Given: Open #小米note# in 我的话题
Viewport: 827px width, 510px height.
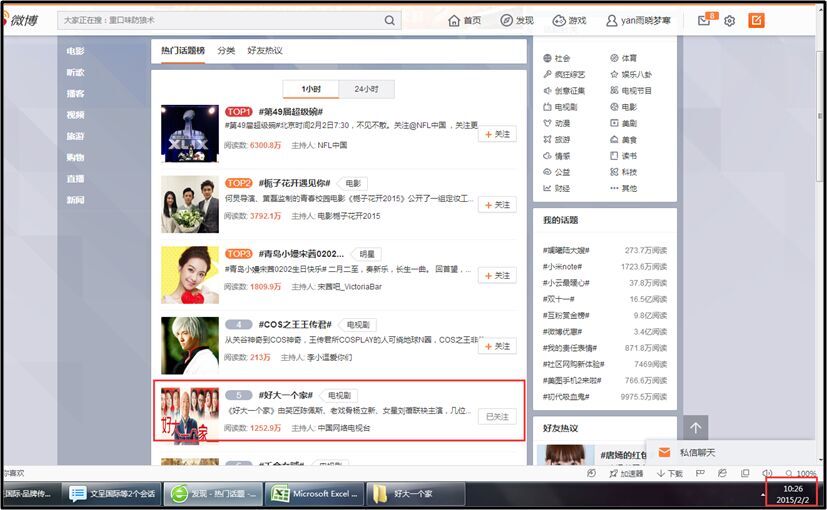Looking at the screenshot, I should tap(562, 267).
